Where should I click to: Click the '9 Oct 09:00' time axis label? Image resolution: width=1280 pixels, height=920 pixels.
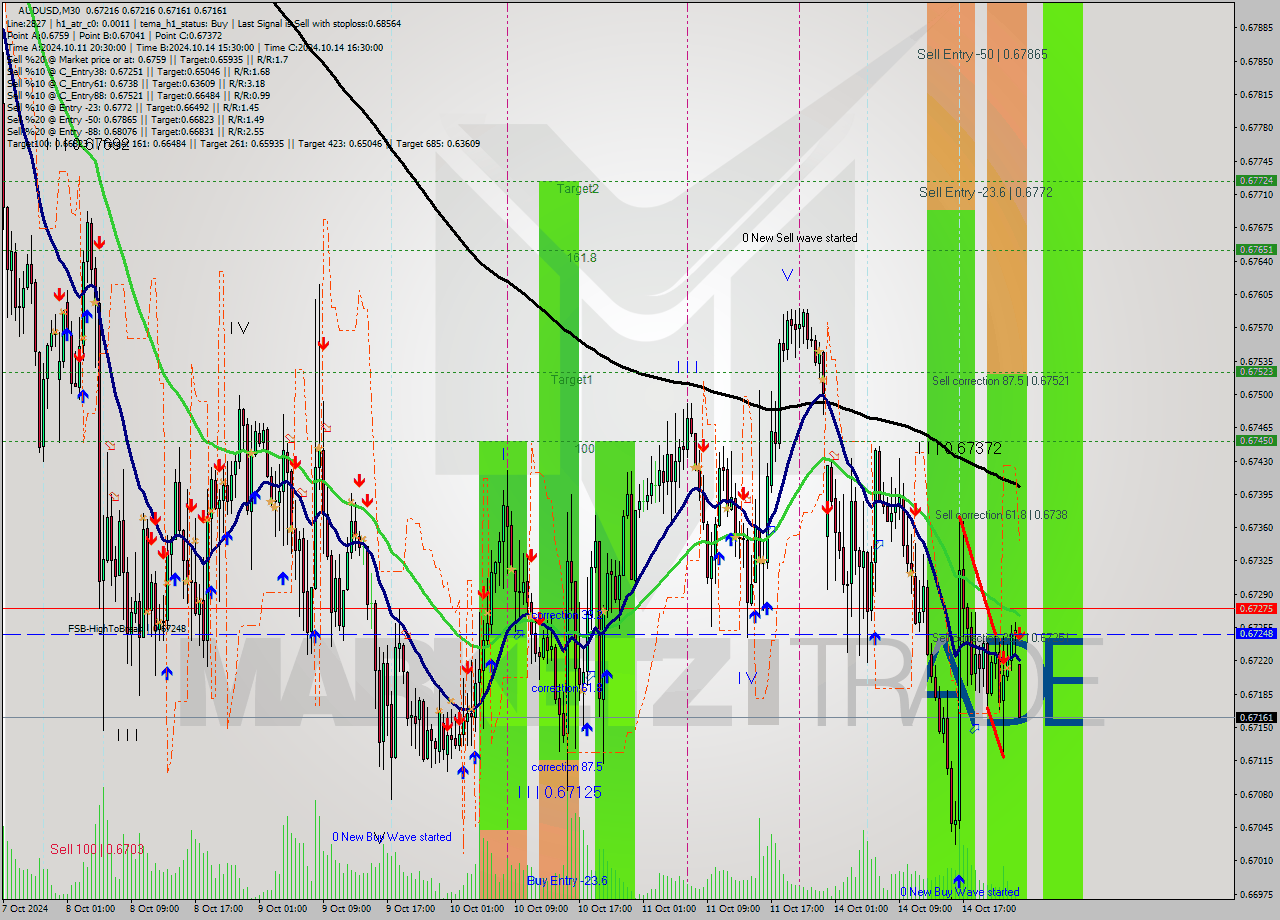pos(348,909)
